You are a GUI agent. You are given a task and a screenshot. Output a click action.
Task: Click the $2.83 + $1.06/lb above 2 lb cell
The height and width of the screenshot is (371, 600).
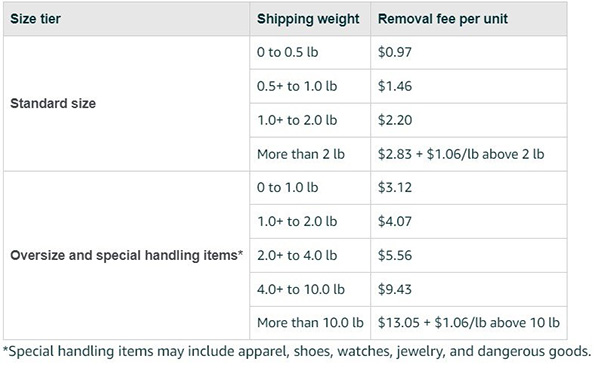[469, 154]
